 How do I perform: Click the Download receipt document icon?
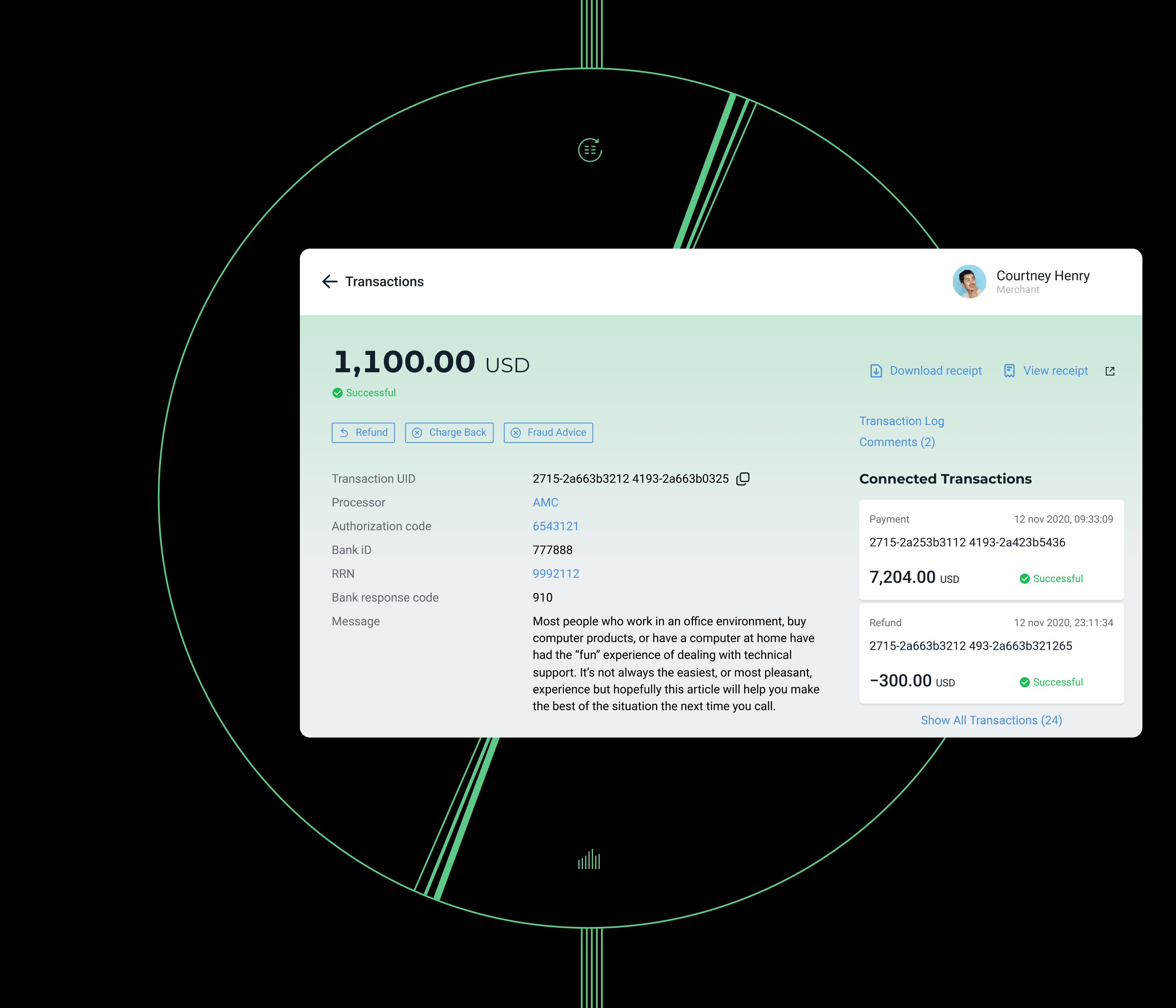pyautogui.click(x=876, y=371)
